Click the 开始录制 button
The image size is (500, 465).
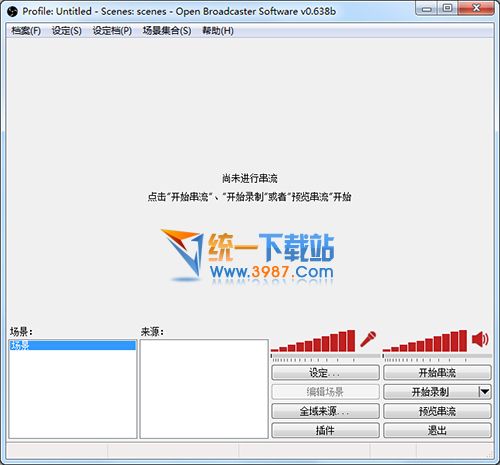[x=431, y=392]
